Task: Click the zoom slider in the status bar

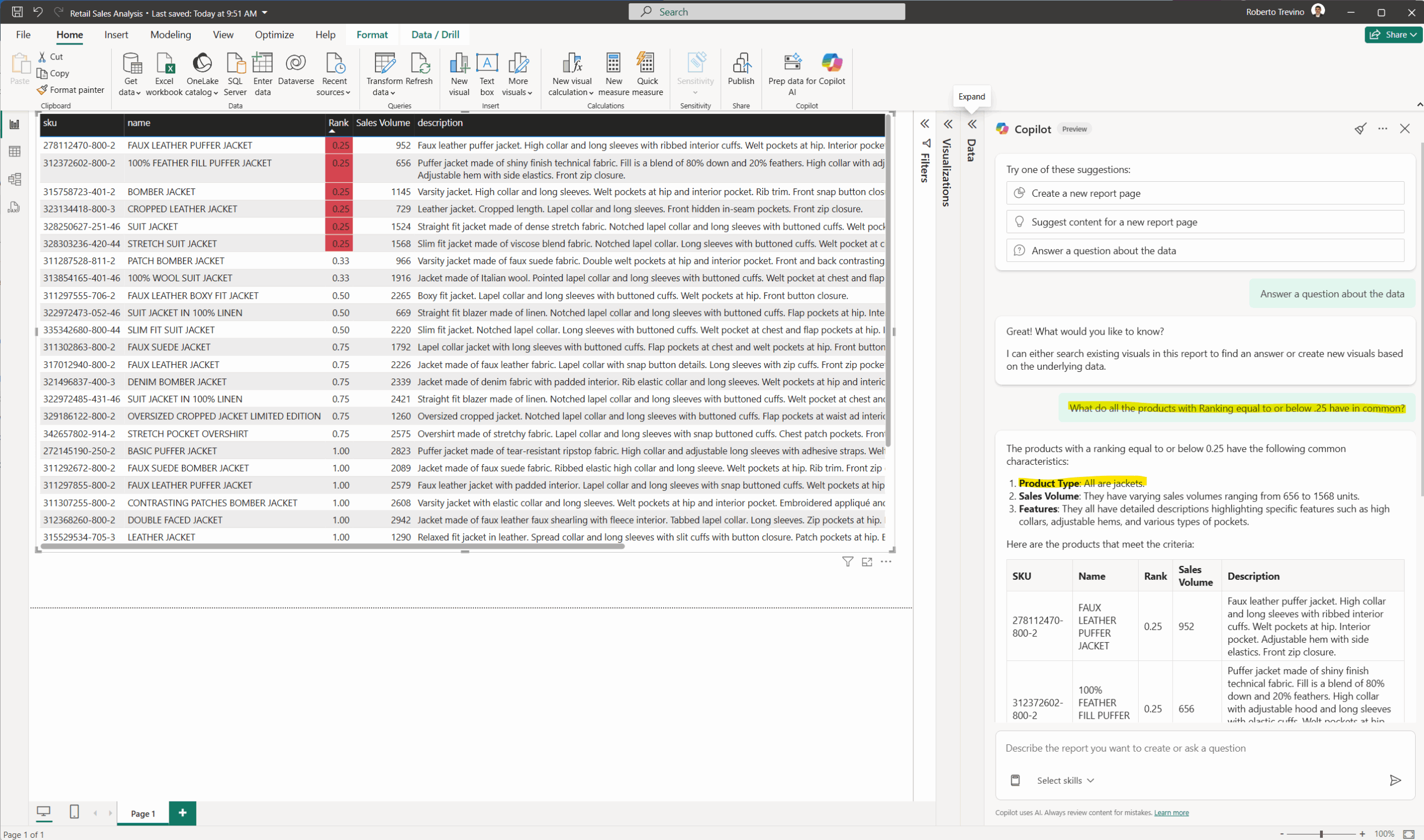Action: click(1321, 834)
